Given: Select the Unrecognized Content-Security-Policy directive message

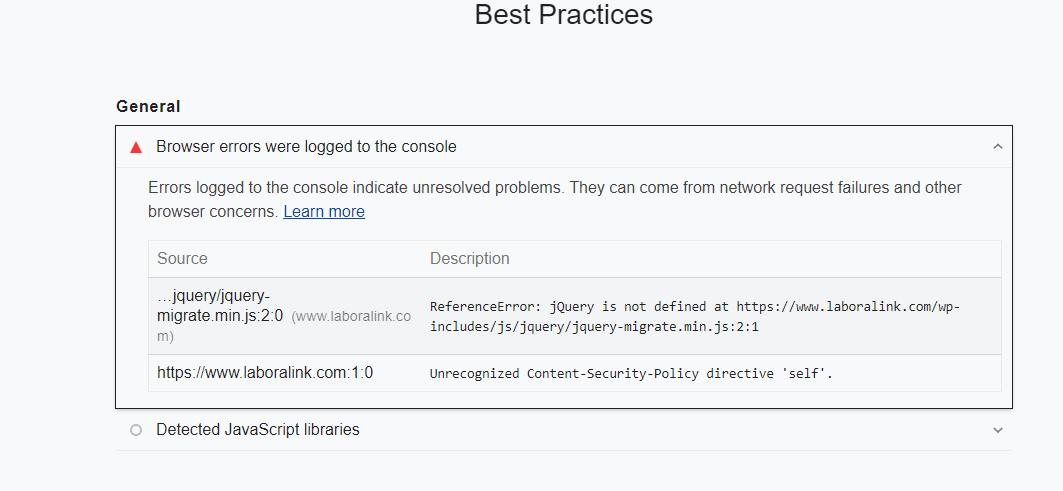Looking at the screenshot, I should tap(631, 374).
